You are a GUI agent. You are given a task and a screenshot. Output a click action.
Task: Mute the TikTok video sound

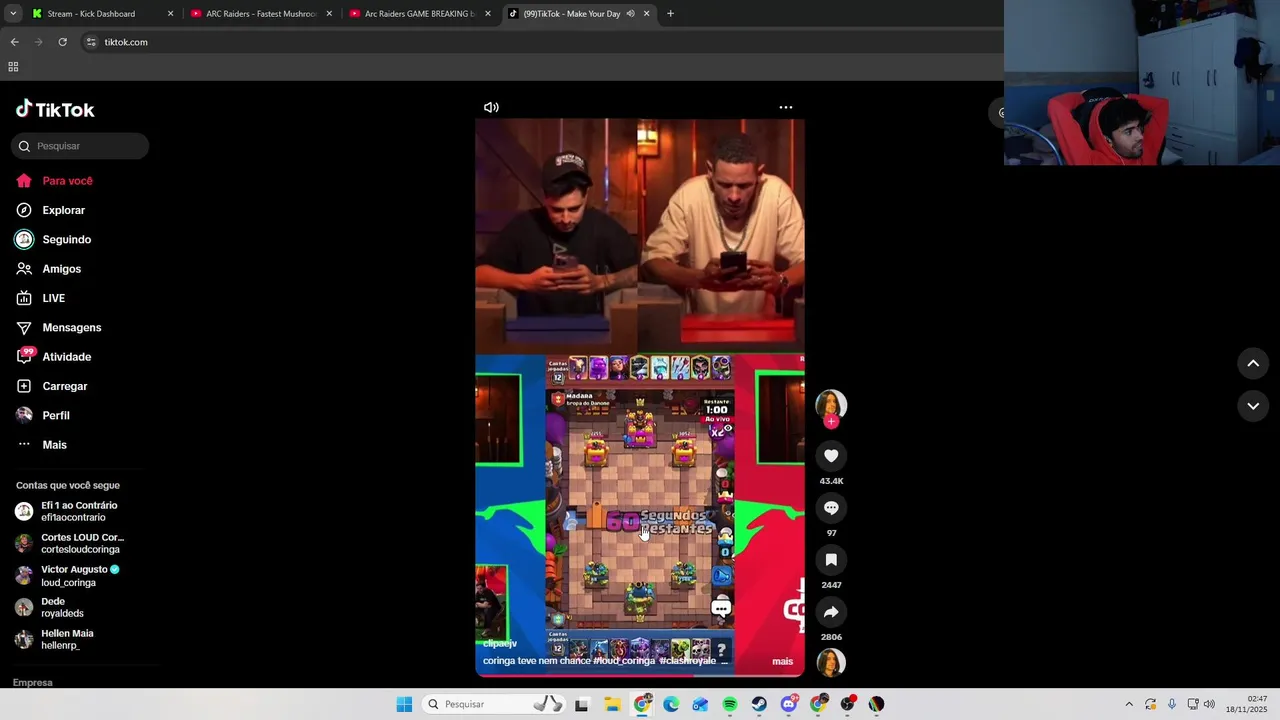pyautogui.click(x=491, y=107)
